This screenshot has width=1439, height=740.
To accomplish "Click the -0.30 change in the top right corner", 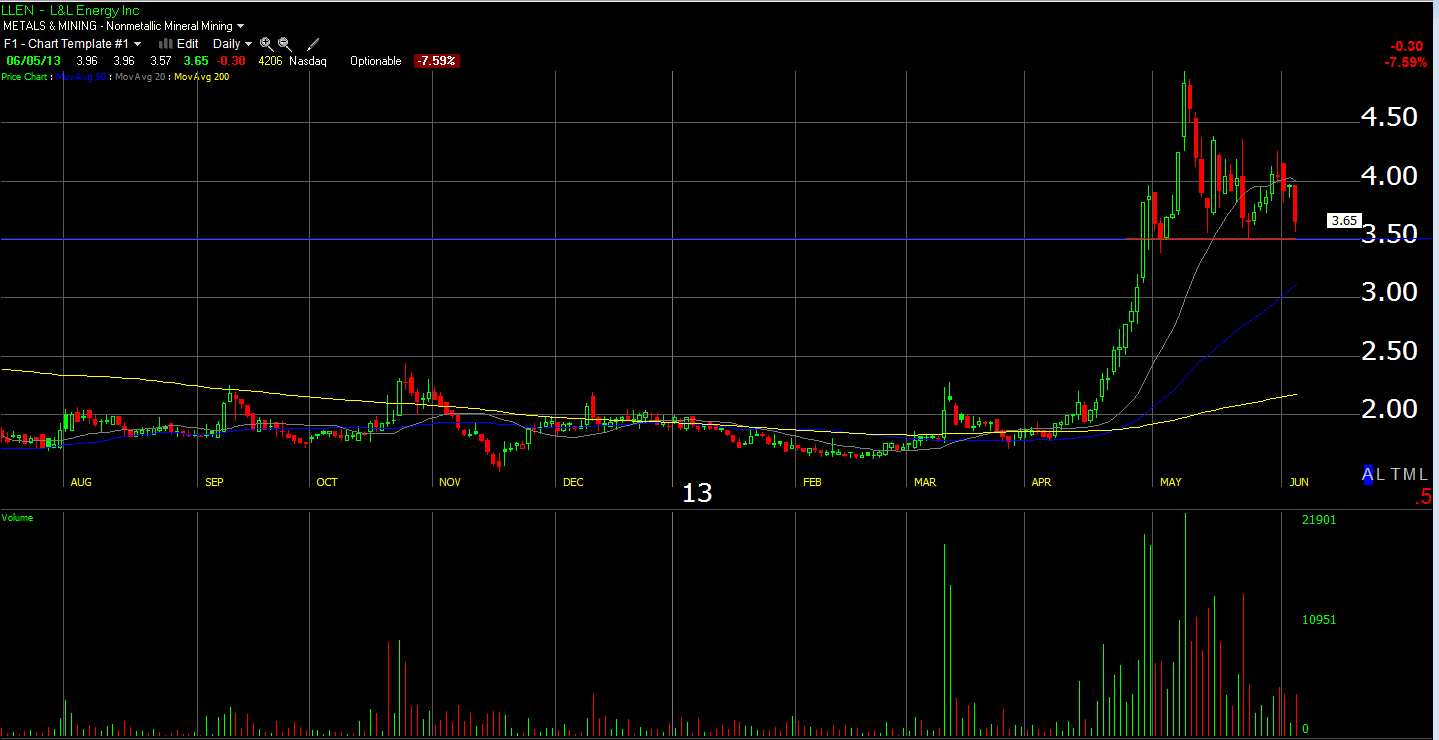I will (1408, 47).
